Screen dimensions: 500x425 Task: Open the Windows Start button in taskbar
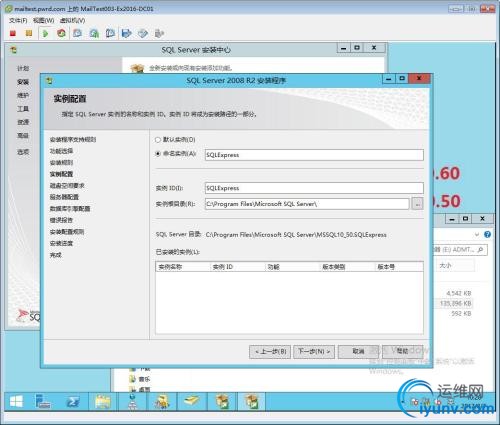point(16,401)
